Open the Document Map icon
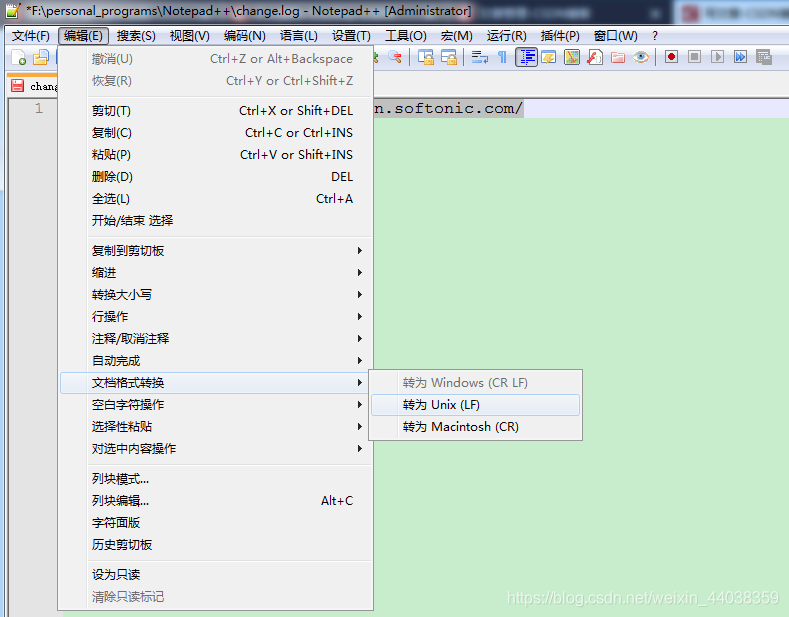Viewport: 789px width, 617px height. pyautogui.click(x=572, y=57)
